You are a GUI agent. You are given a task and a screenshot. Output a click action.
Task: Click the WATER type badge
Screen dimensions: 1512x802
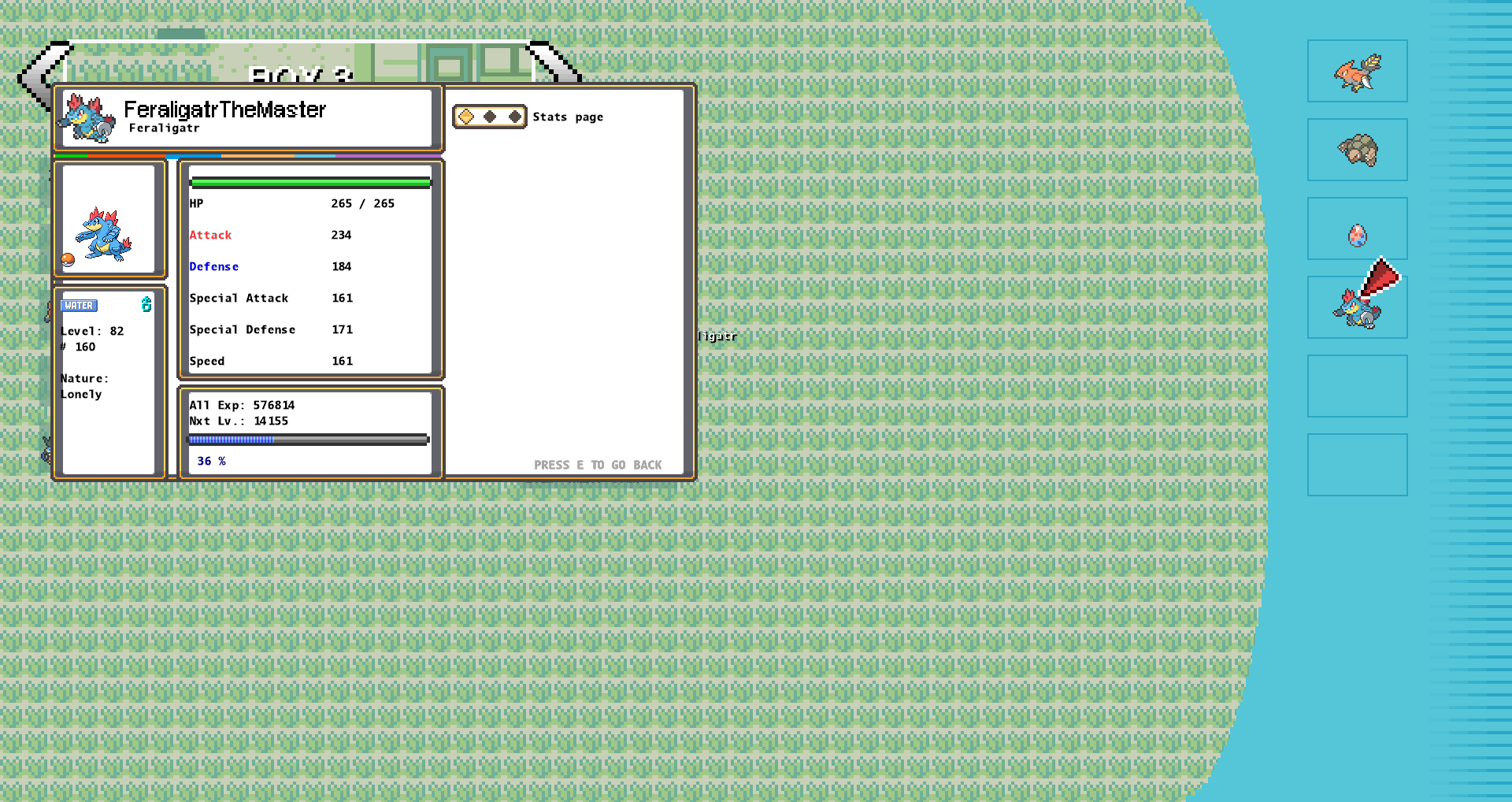79,306
